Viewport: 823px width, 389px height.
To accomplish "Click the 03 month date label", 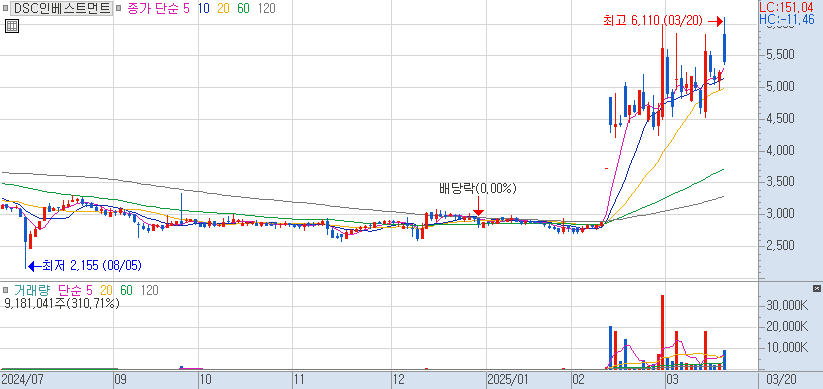I will click(672, 379).
